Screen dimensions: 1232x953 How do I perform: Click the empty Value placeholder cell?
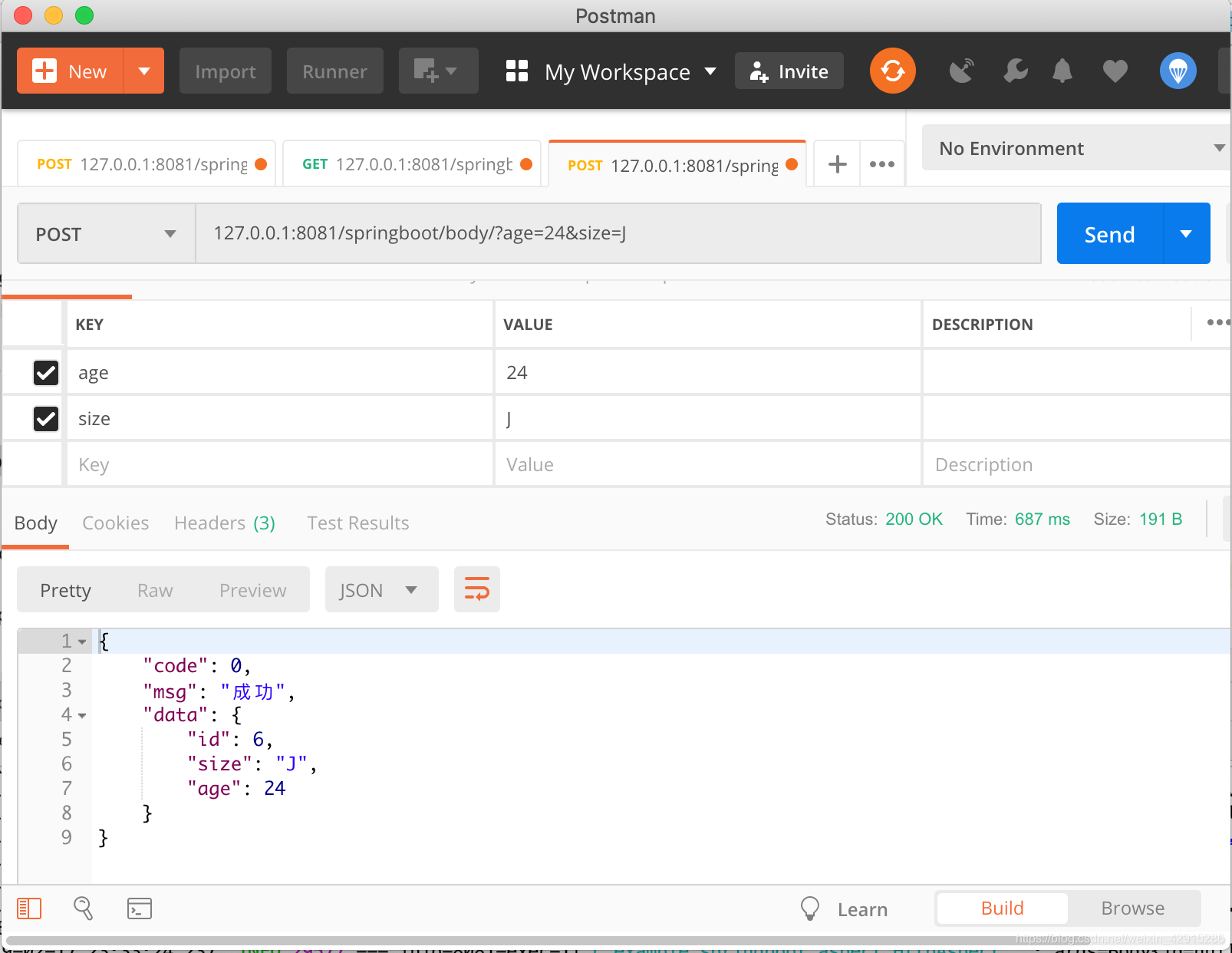pyautogui.click(x=707, y=464)
